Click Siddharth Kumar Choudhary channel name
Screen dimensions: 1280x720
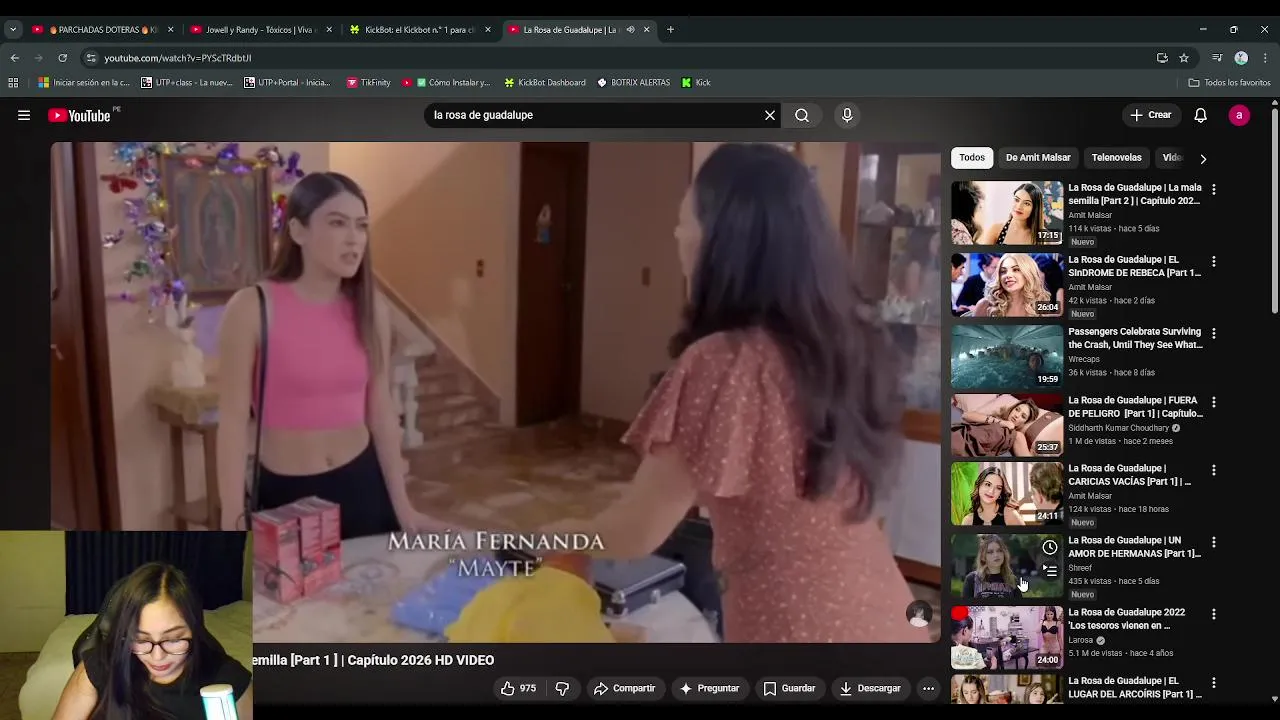click(1118, 428)
